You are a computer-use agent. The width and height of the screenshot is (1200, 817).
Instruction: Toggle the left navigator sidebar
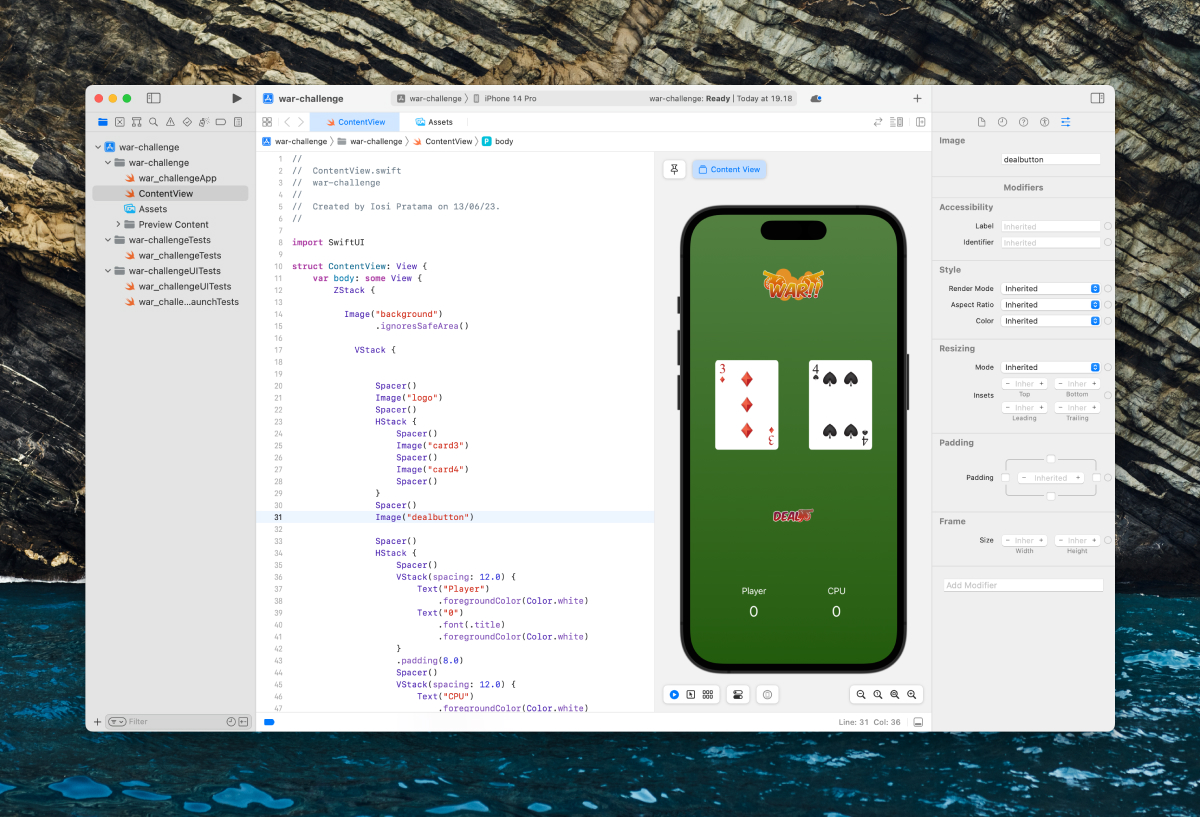pyautogui.click(x=154, y=98)
